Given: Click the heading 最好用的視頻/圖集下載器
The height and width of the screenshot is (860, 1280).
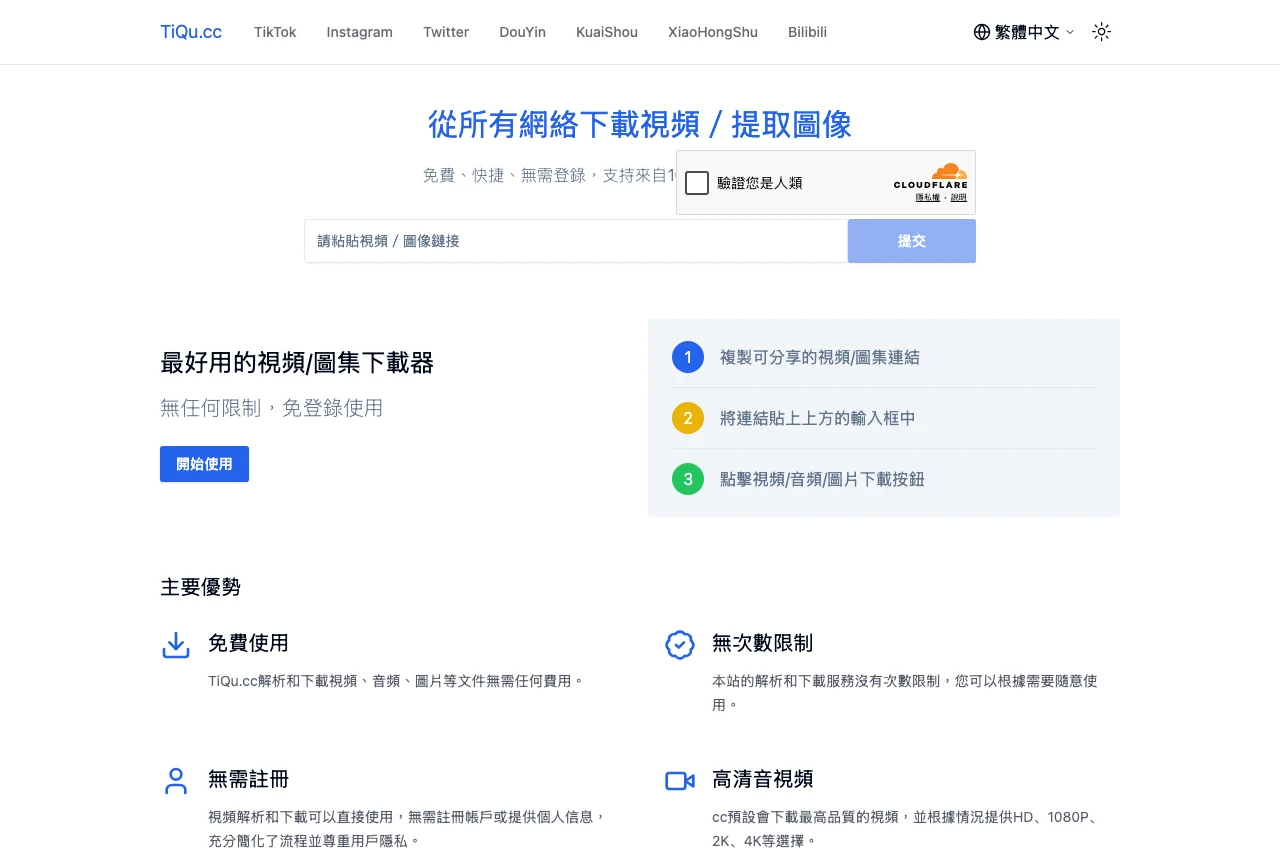Looking at the screenshot, I should (x=297, y=363).
